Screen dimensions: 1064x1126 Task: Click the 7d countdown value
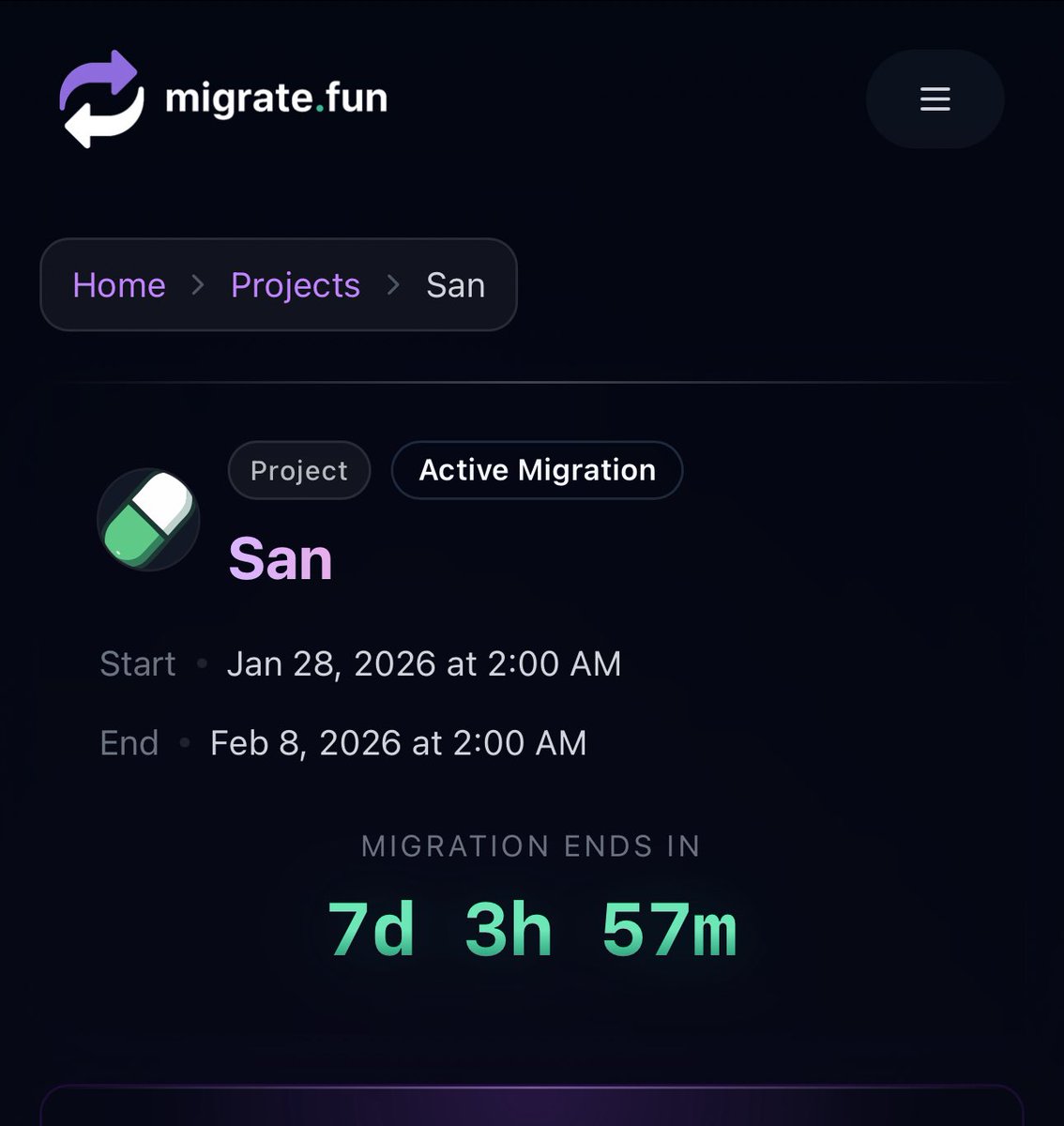point(372,929)
